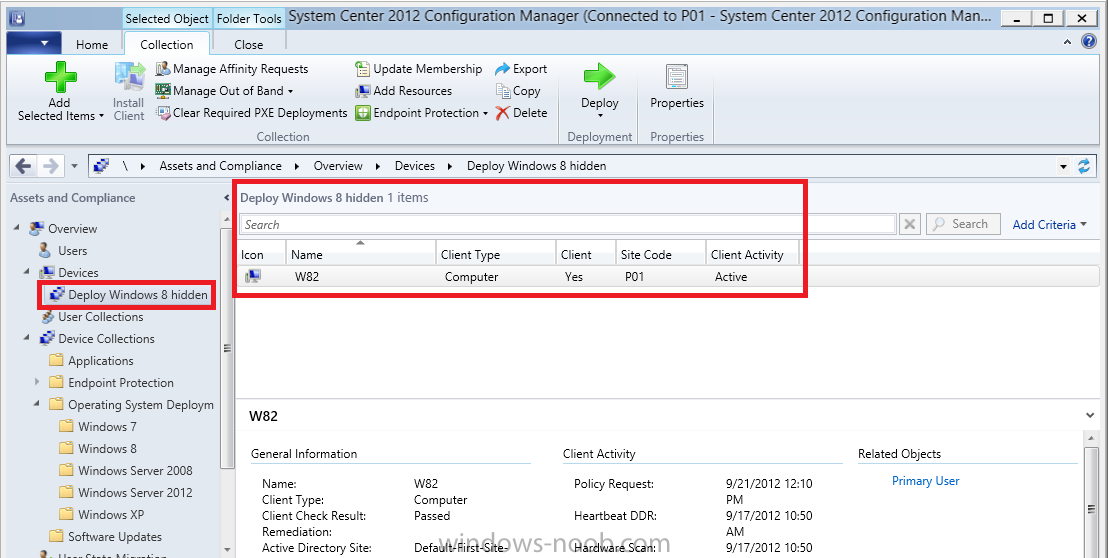The width and height of the screenshot is (1108, 558).
Task: Clear search with the X button
Action: click(909, 225)
